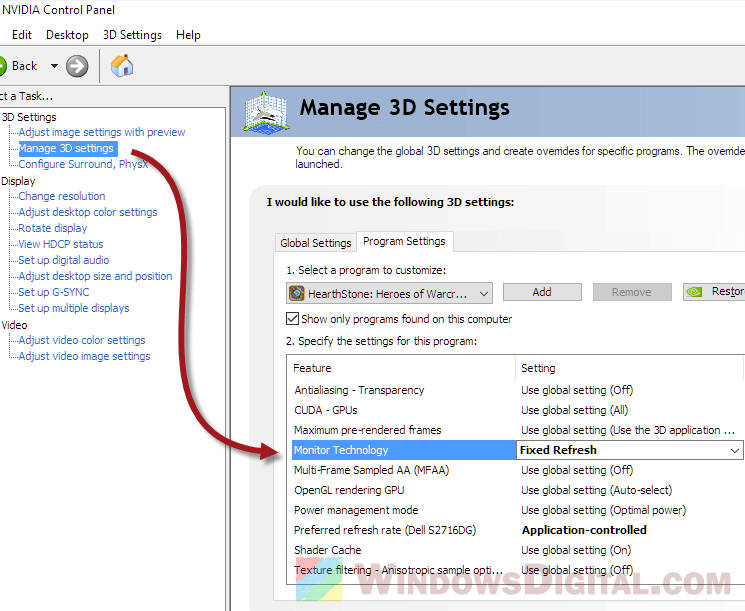Click the Remove program button
The image size is (745, 611).
tap(632, 292)
